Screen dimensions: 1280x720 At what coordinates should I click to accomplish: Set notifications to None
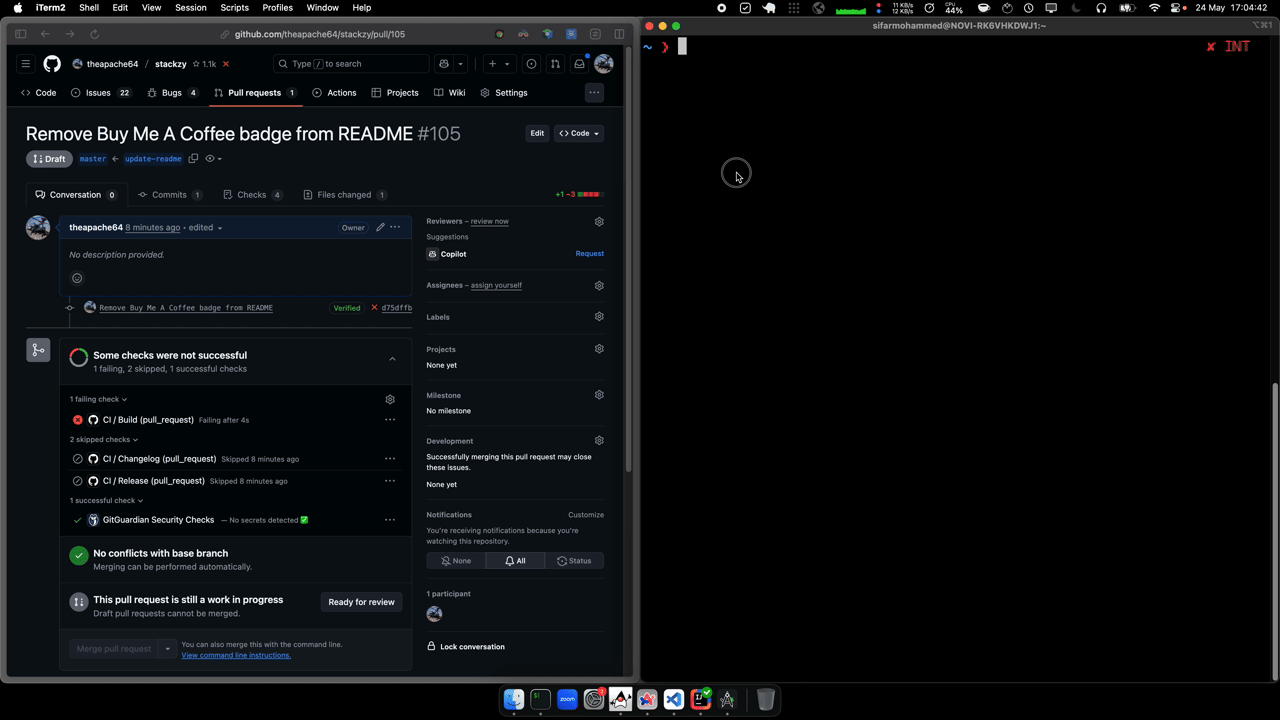[456, 561]
